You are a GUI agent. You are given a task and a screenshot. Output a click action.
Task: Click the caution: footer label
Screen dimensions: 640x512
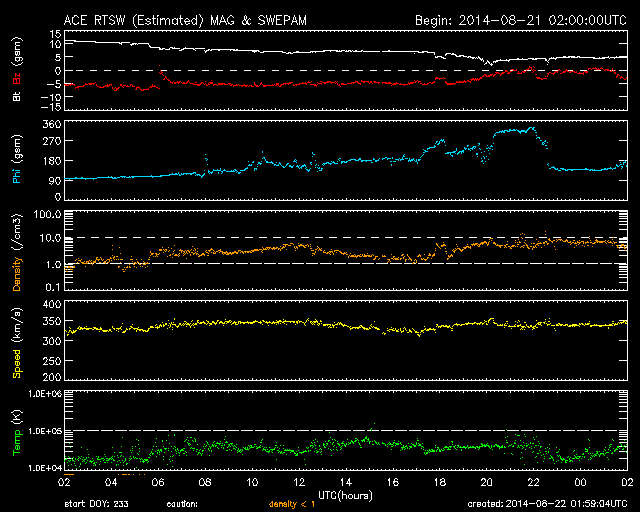coord(182,504)
